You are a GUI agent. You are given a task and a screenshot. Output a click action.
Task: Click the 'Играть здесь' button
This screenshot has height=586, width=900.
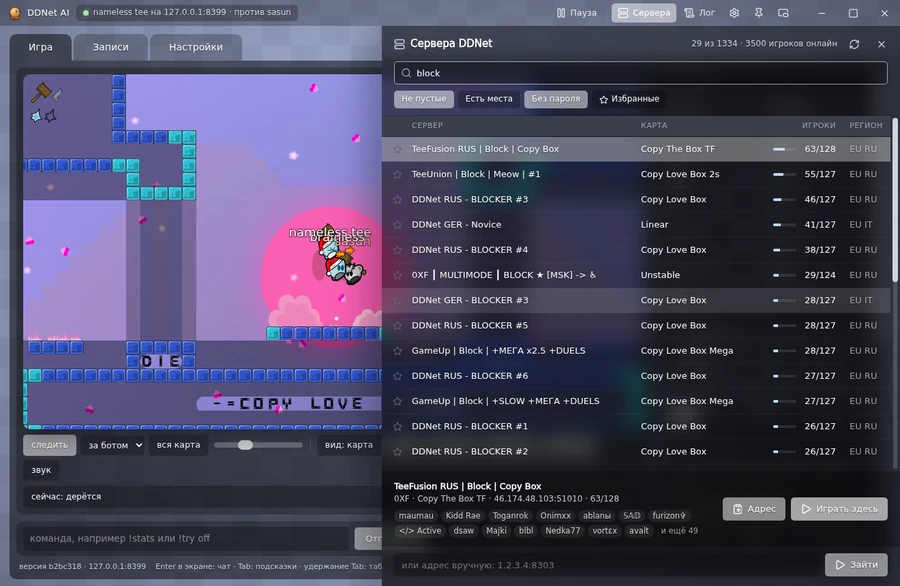pos(839,509)
